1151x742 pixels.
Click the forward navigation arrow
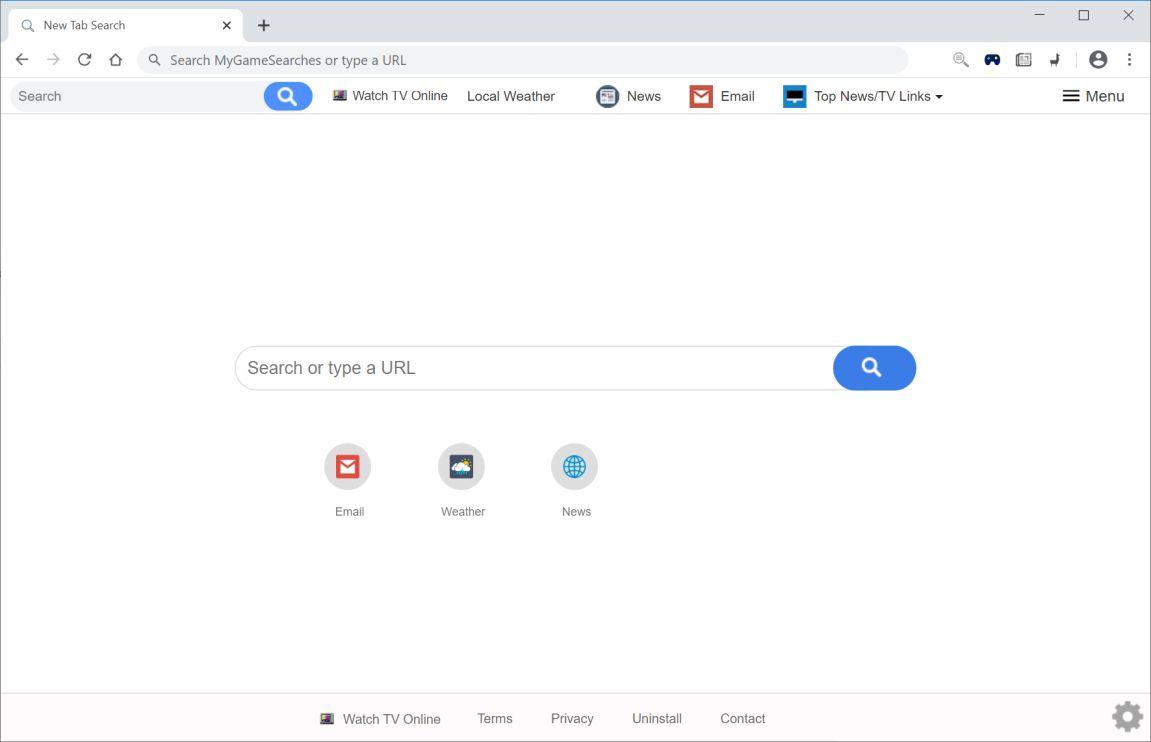pos(53,59)
